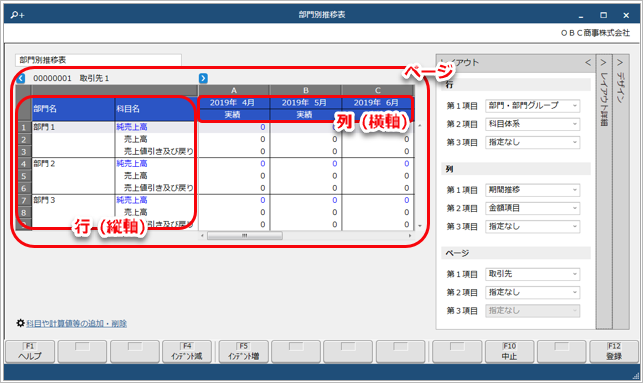The image size is (643, 383).
Task: Click the search-plus icon in title bar
Action: (17, 15)
